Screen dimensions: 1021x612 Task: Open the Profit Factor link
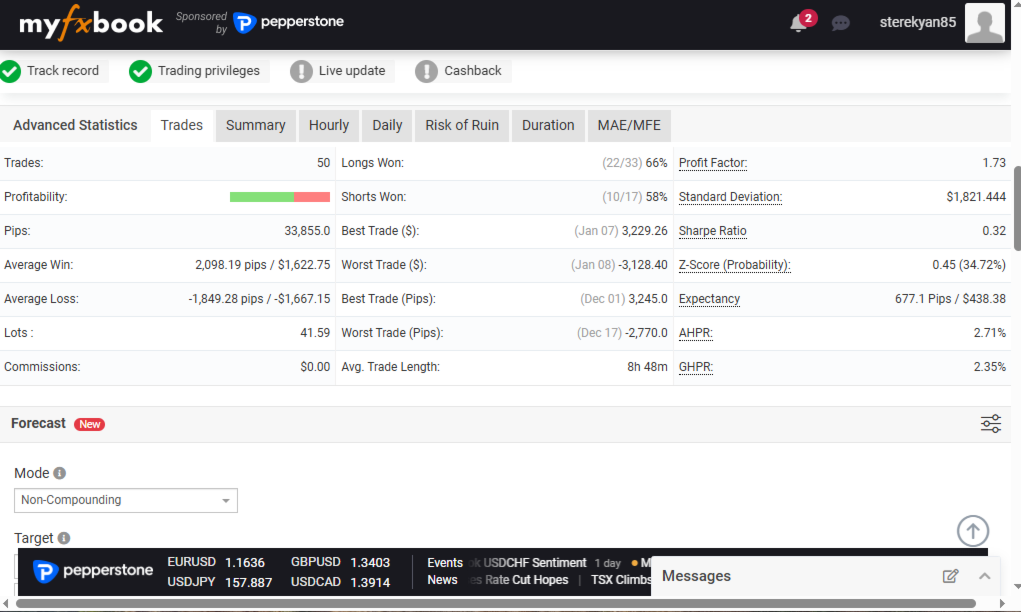[712, 162]
